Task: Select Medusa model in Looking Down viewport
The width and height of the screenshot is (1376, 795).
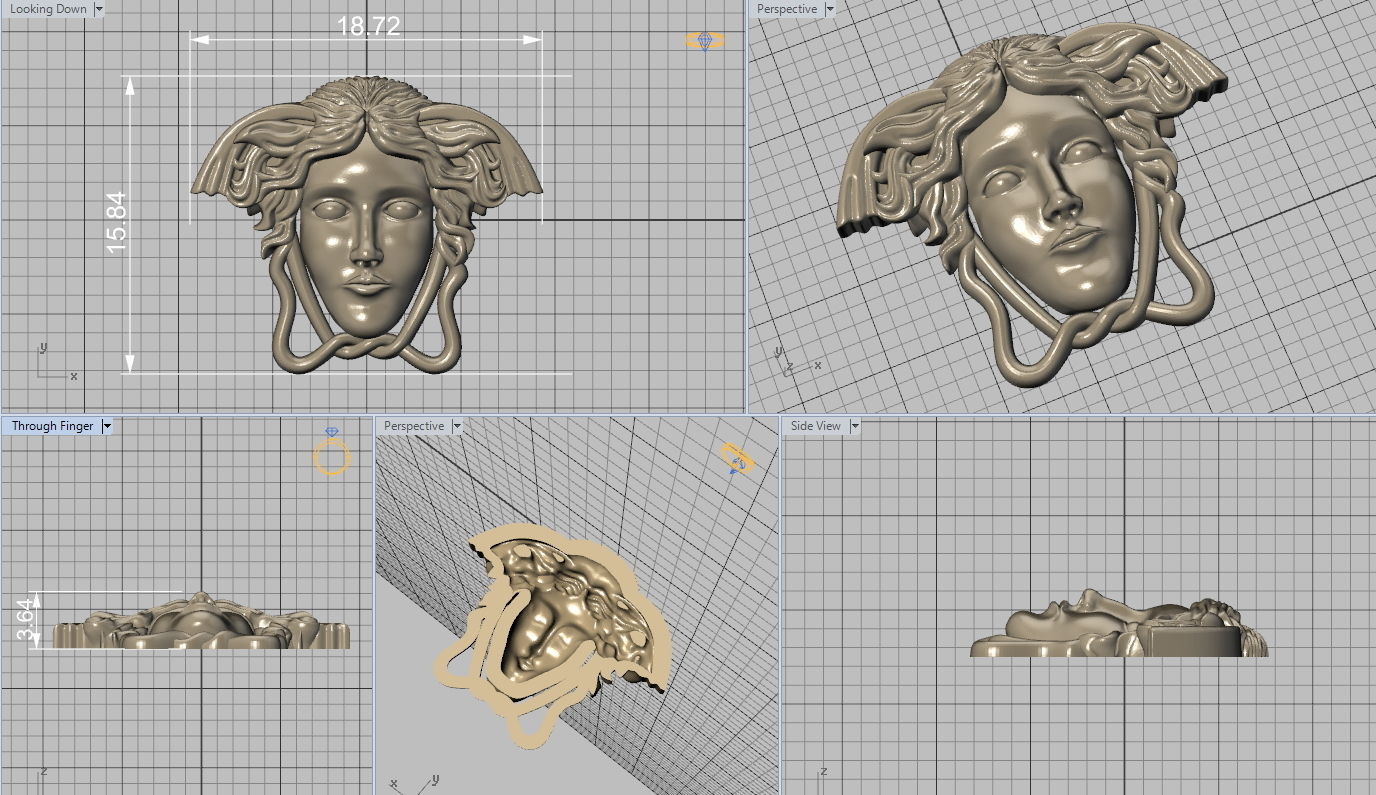Action: 367,226
